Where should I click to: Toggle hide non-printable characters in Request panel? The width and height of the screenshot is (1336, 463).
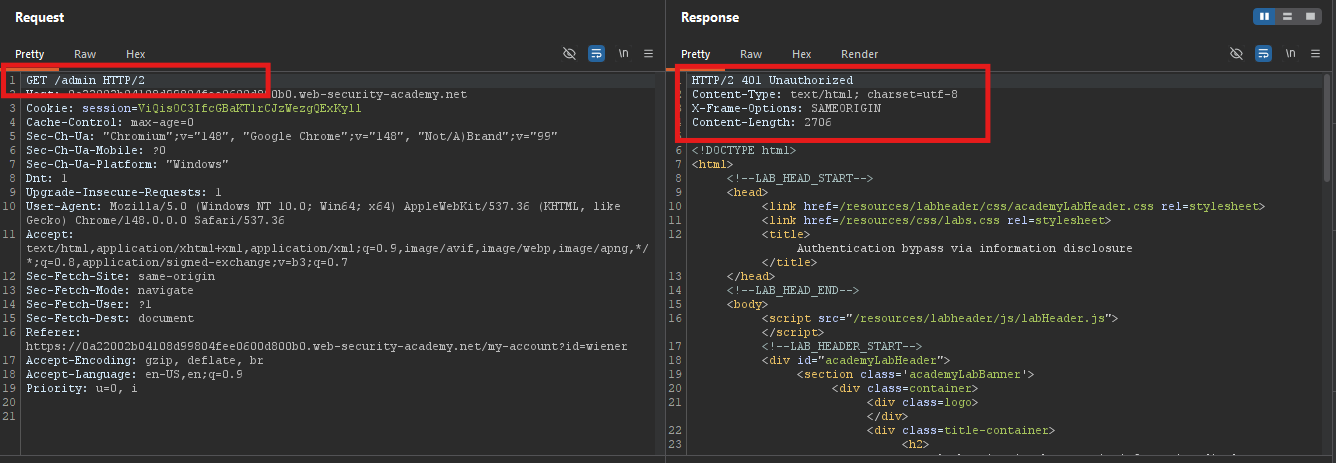570,54
